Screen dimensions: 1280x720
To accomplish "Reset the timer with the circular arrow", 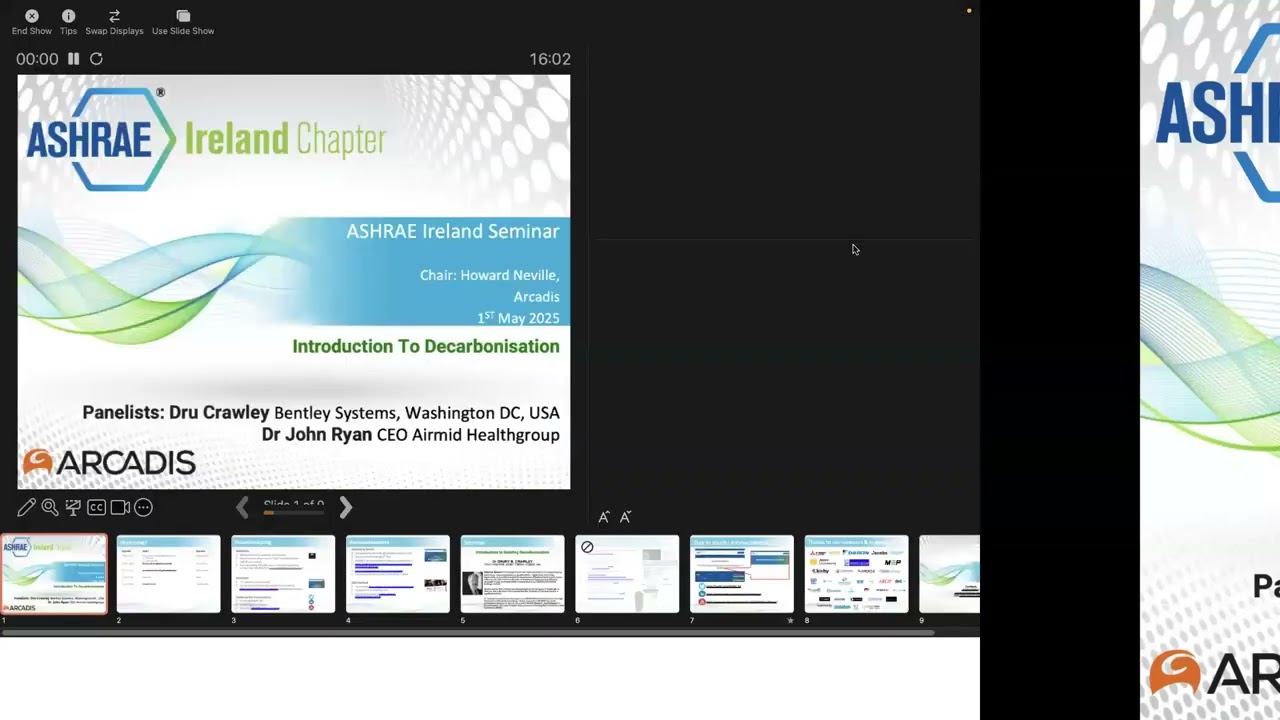I will [96, 59].
